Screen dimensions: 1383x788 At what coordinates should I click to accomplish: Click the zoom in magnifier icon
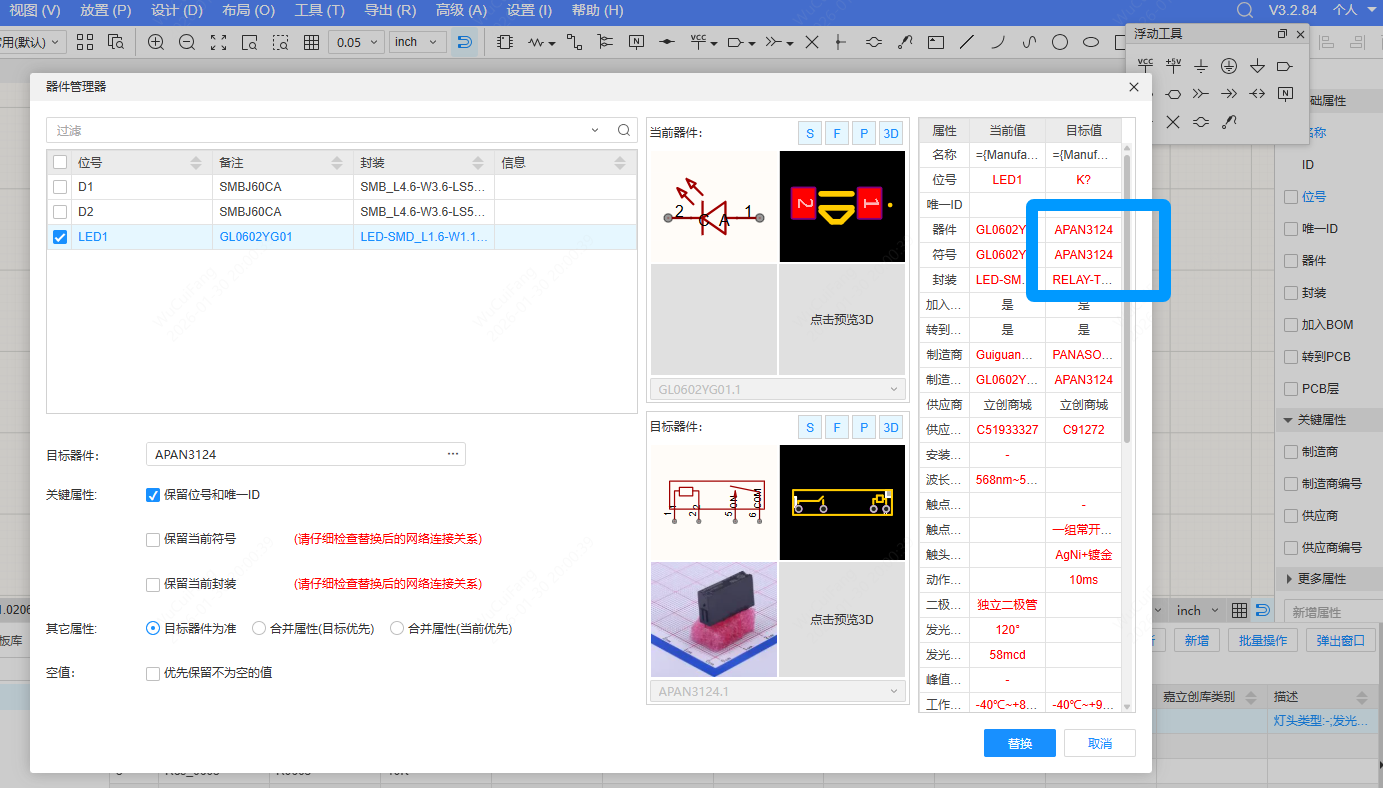point(156,42)
